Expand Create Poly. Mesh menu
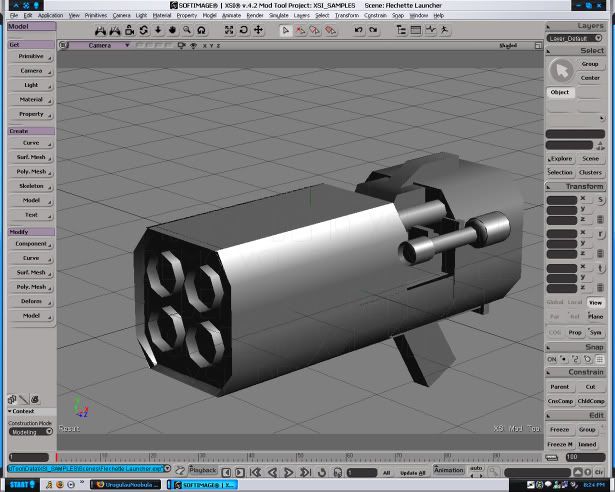Viewport: 615px width, 492px height. (x=31, y=172)
